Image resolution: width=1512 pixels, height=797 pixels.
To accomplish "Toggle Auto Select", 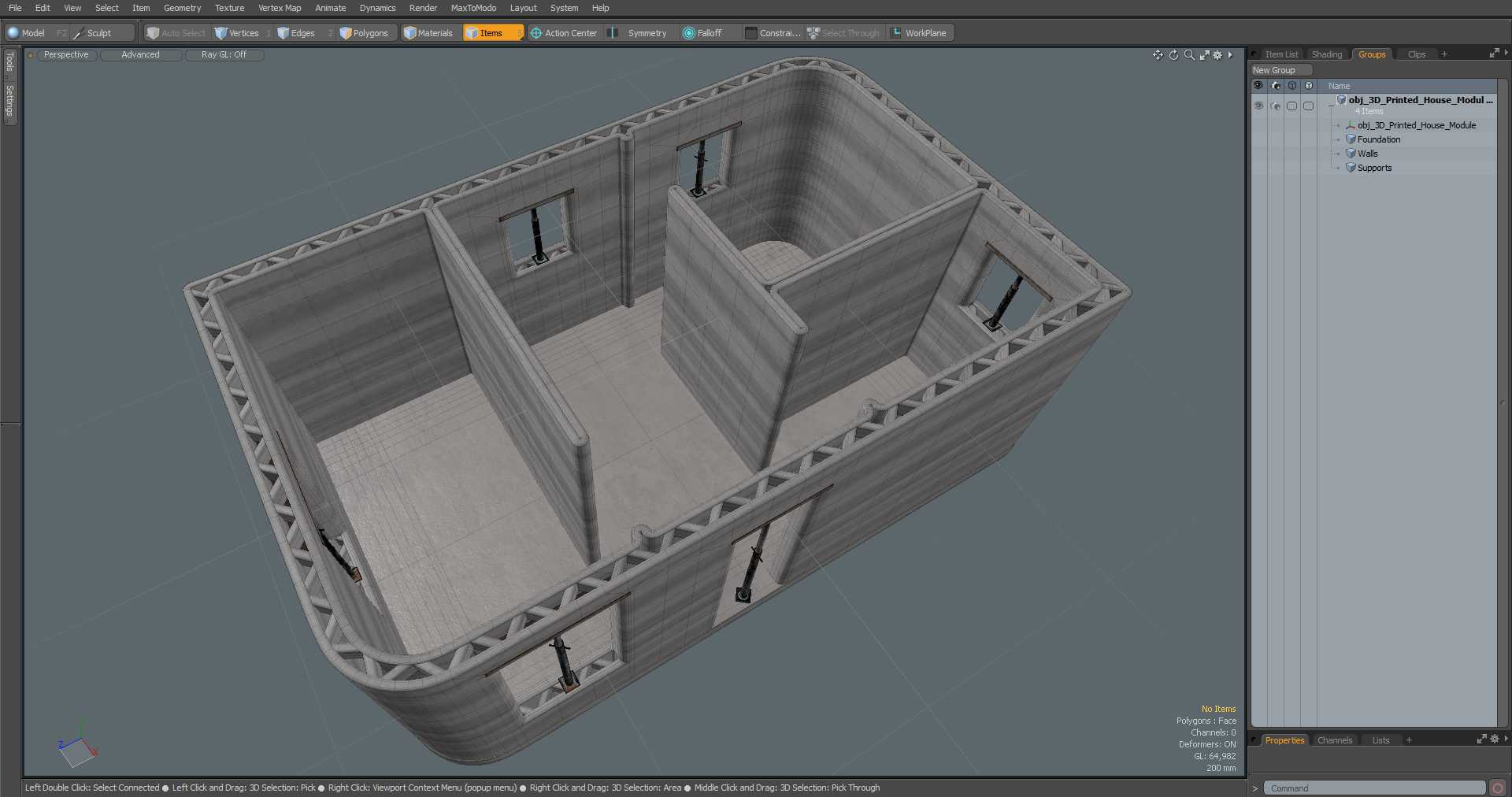I will coord(176,33).
